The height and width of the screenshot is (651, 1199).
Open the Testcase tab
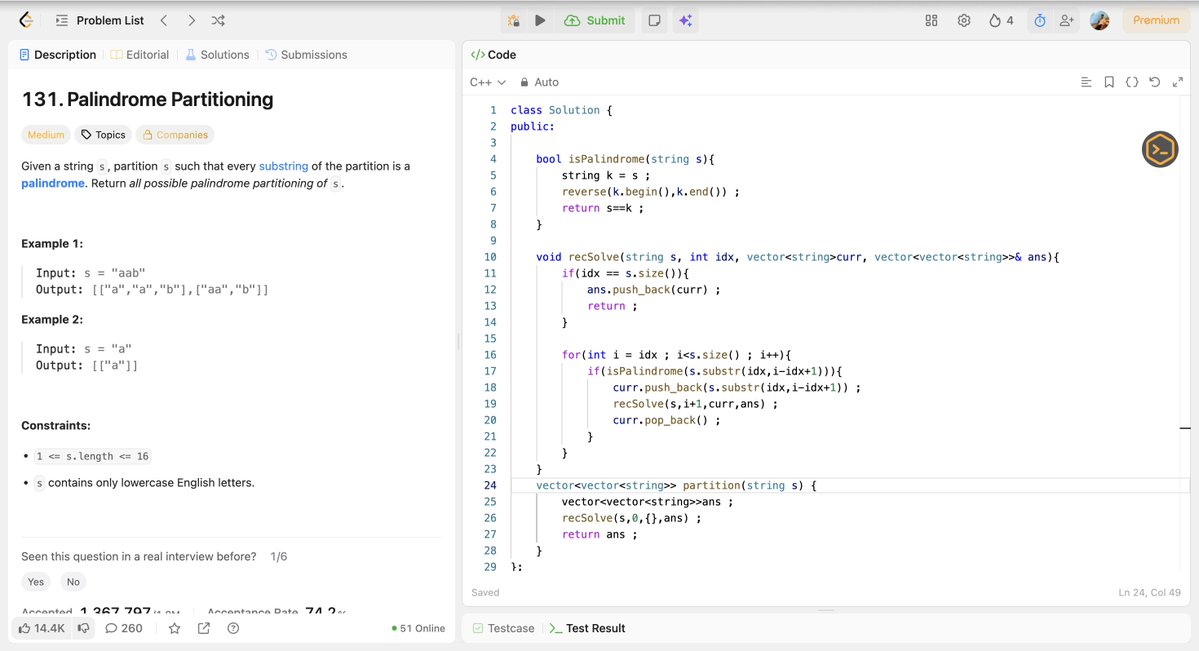[503, 628]
